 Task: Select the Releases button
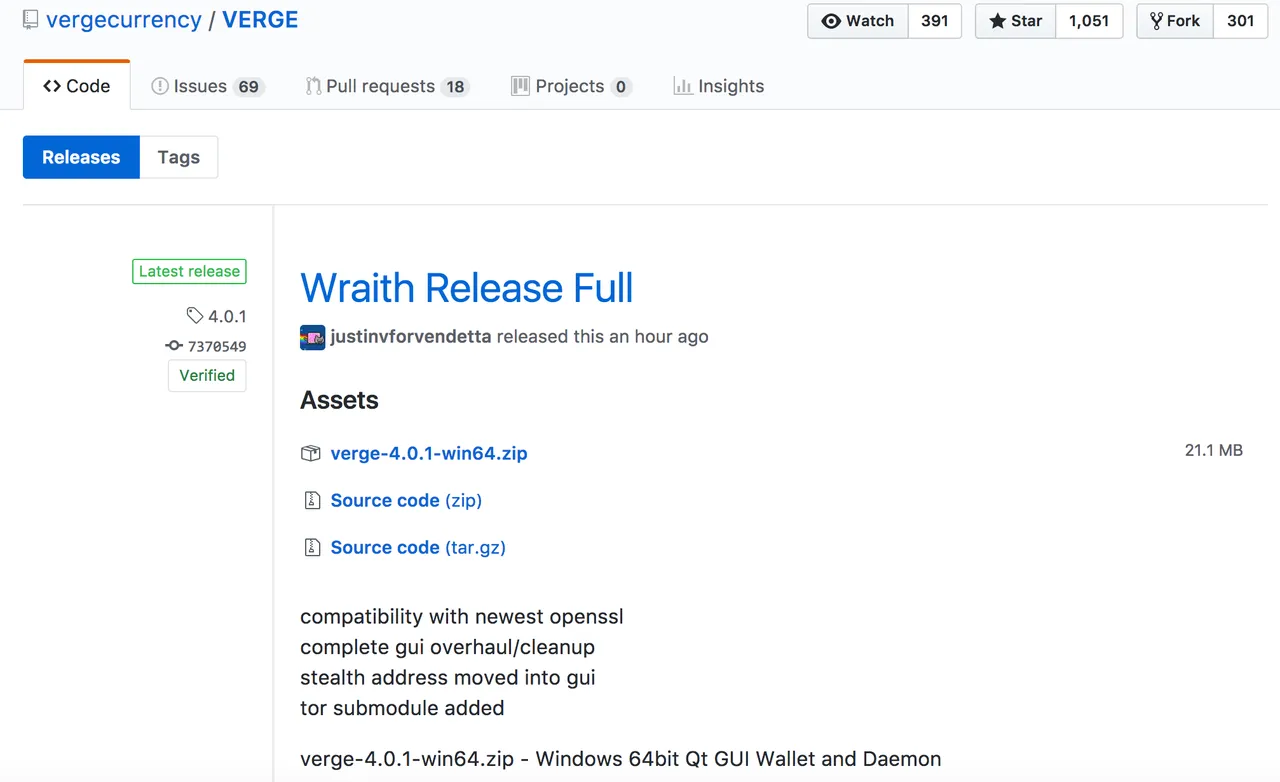[x=81, y=157]
